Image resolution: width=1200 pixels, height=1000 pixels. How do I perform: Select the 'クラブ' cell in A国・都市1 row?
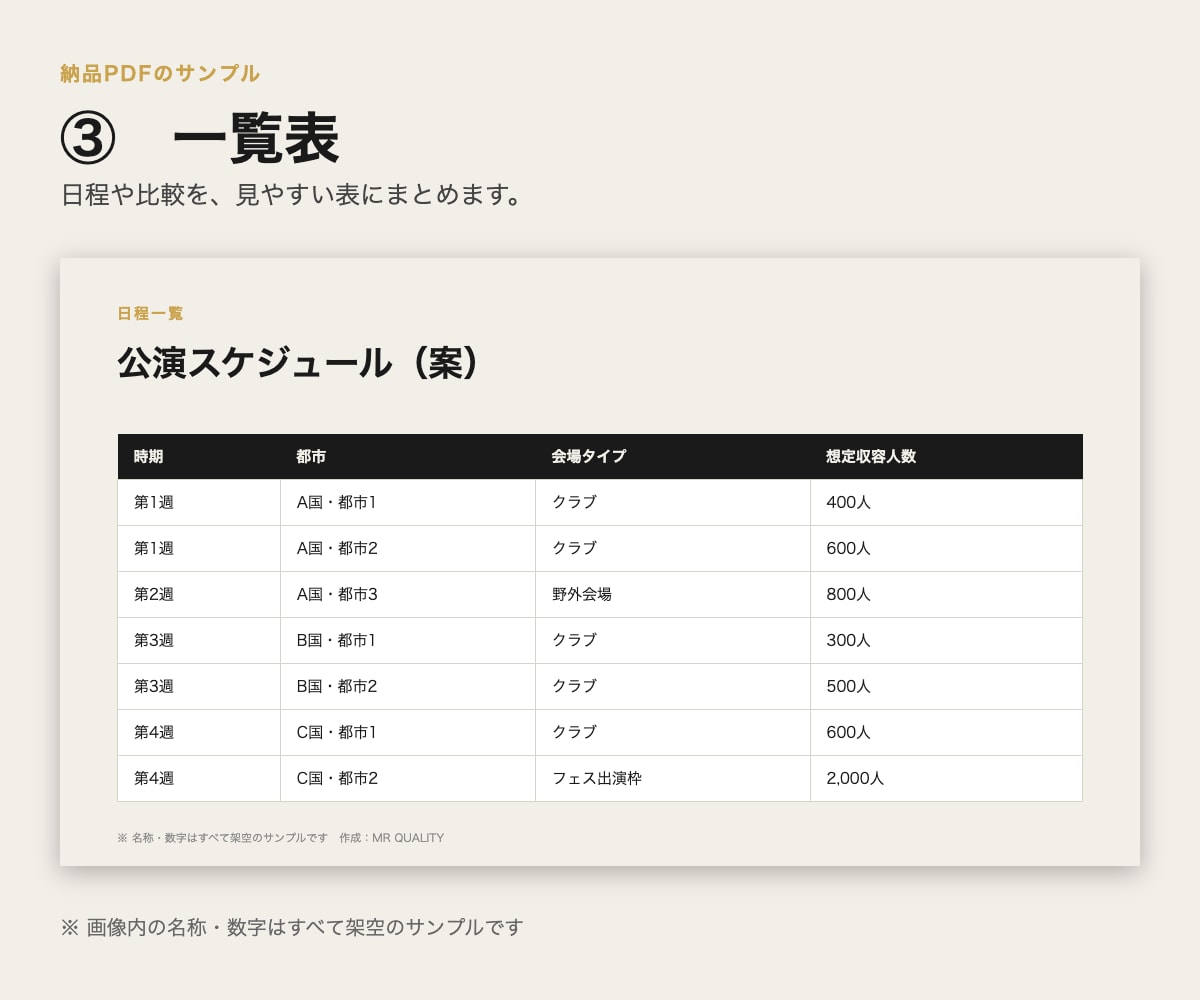point(673,502)
